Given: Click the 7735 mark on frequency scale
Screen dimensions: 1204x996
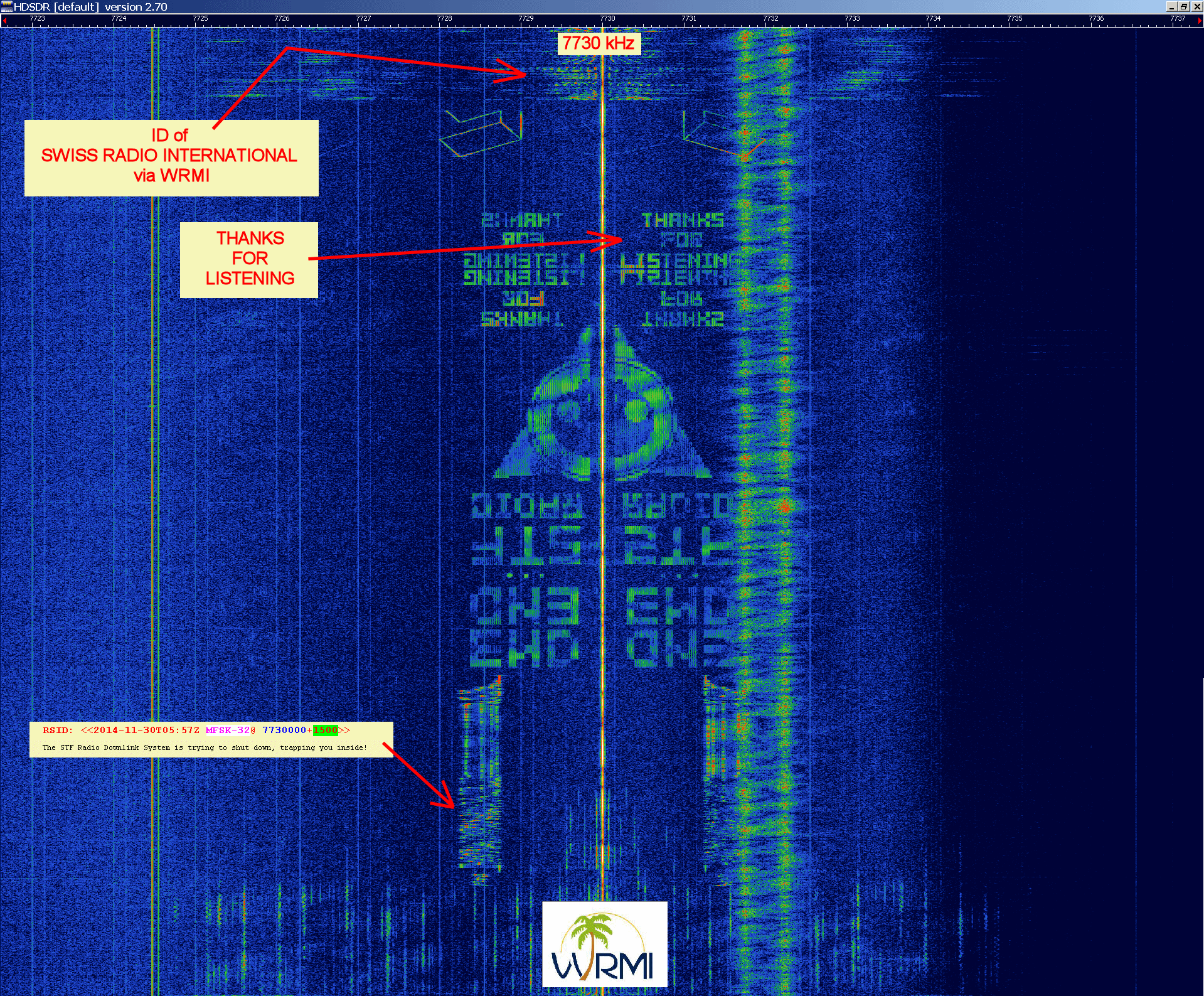Looking at the screenshot, I should (1015, 19).
